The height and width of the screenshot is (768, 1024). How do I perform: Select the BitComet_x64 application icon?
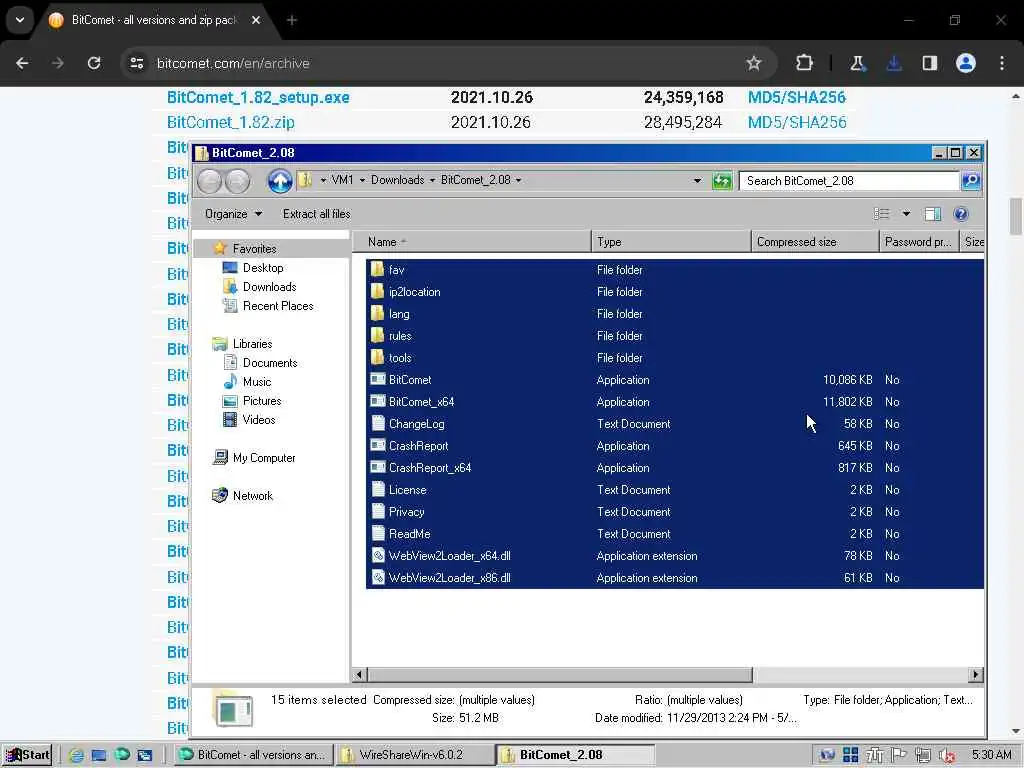tap(377, 401)
